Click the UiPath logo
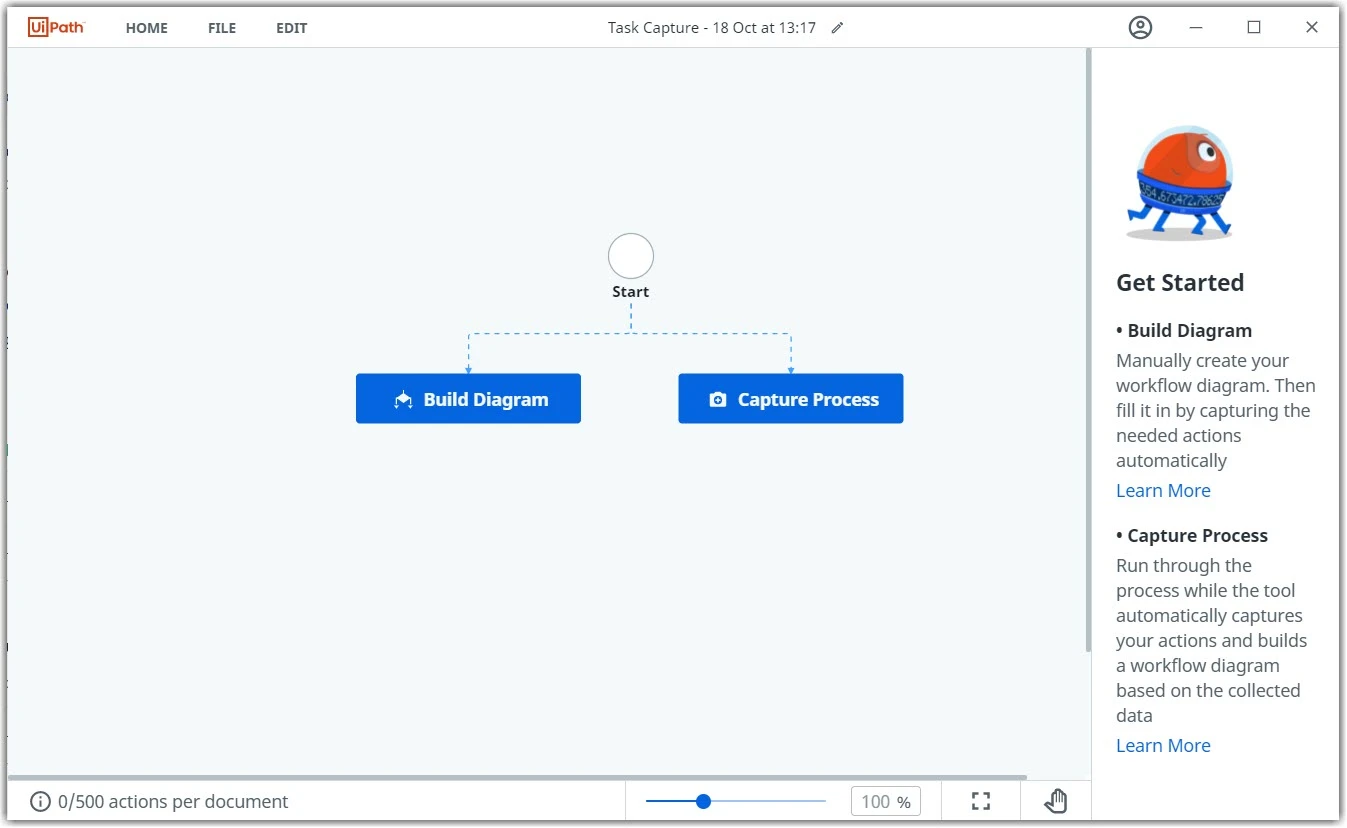This screenshot has height=828, width=1347. [x=56, y=27]
